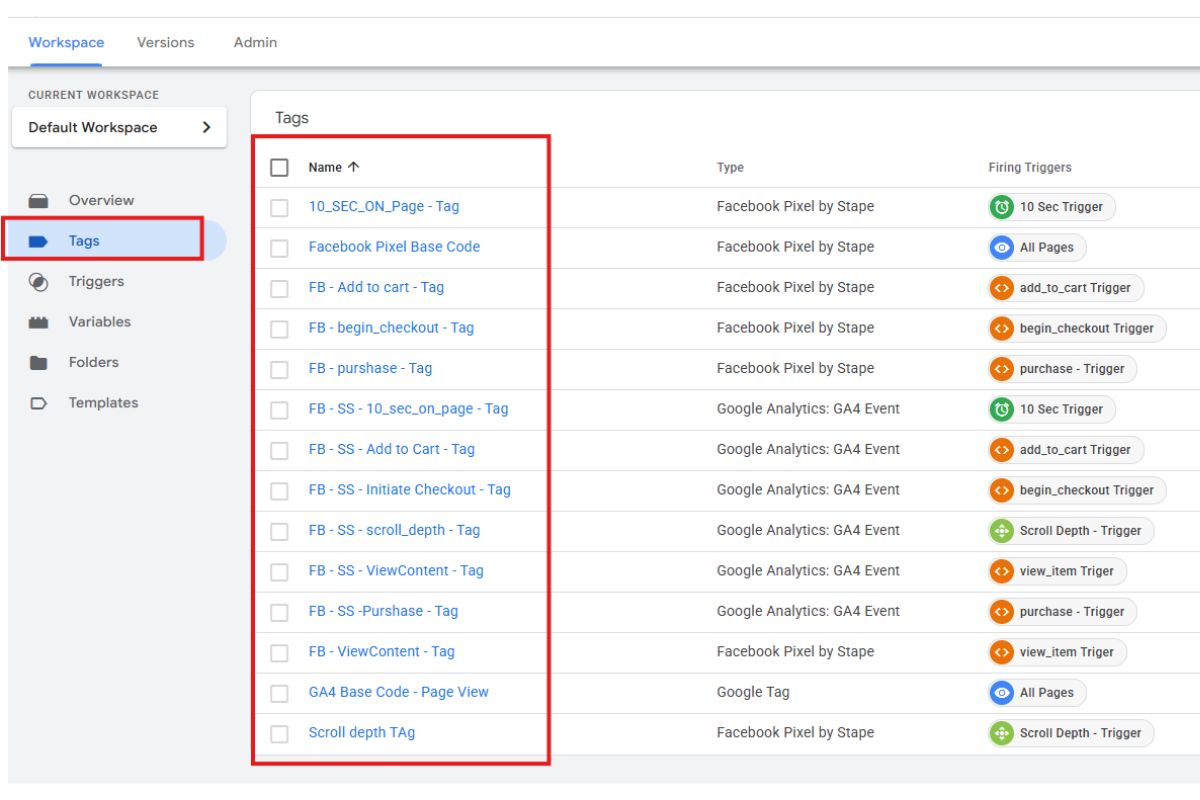
Task: Expand the Default Workspace selector chevron
Action: point(206,128)
